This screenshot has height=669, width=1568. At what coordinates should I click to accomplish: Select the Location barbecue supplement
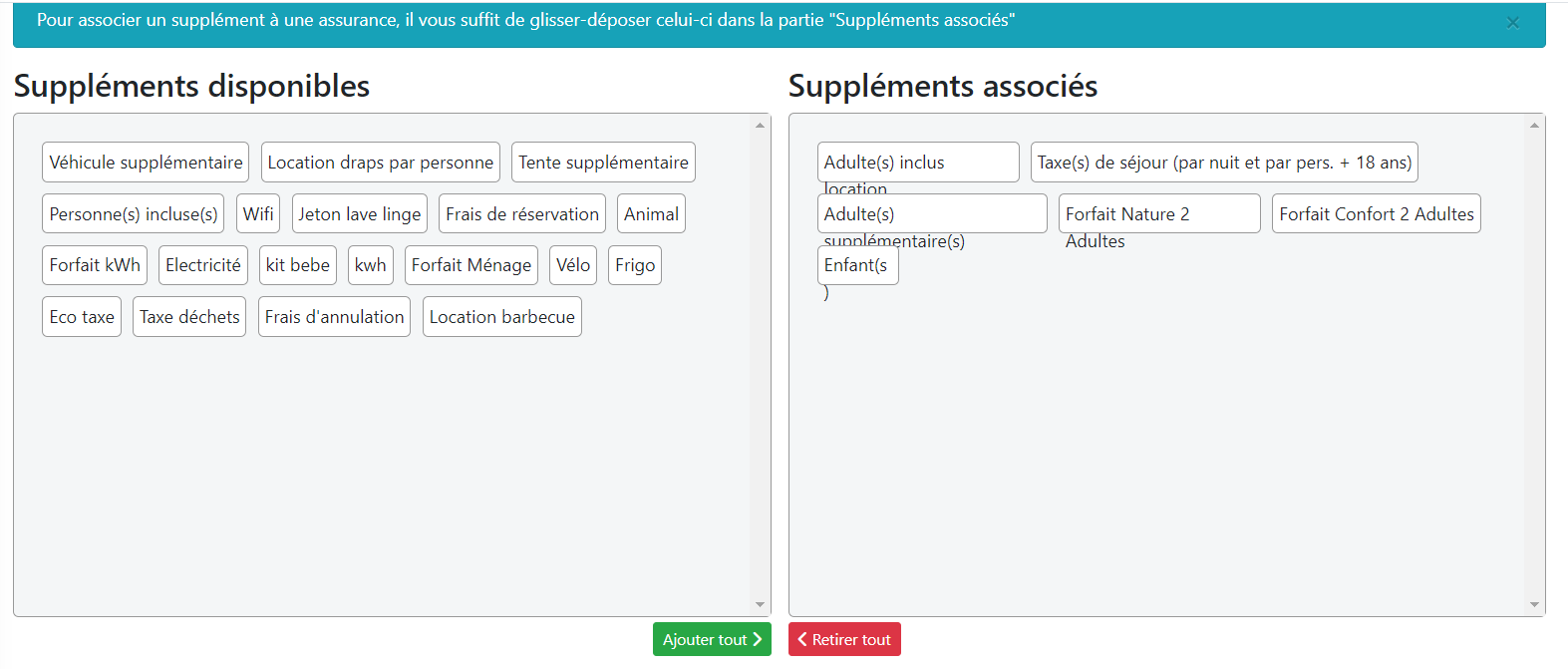[x=501, y=317]
